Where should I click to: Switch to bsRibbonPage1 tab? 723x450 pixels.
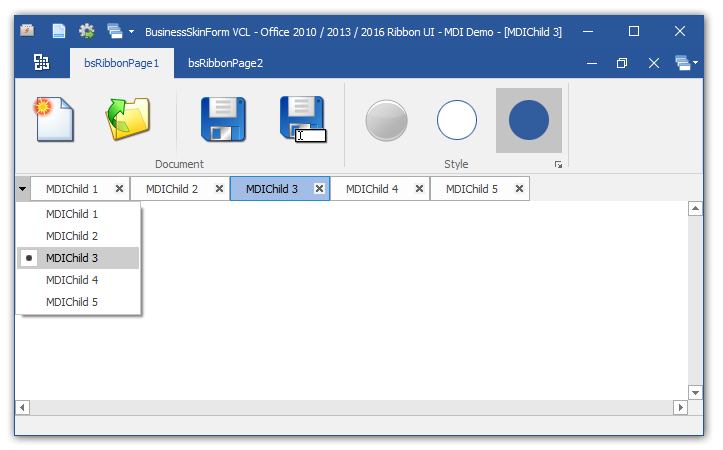point(122,63)
